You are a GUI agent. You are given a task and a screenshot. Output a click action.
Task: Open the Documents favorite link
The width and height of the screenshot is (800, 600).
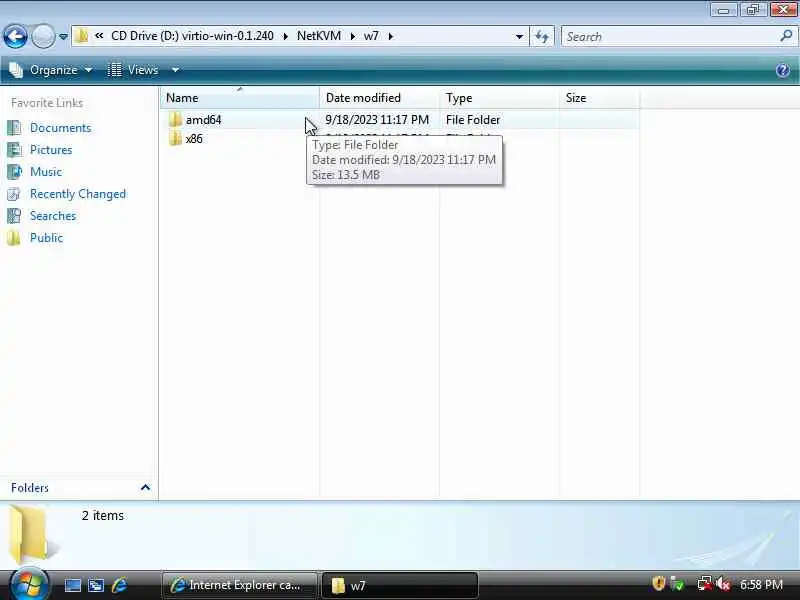[60, 128]
